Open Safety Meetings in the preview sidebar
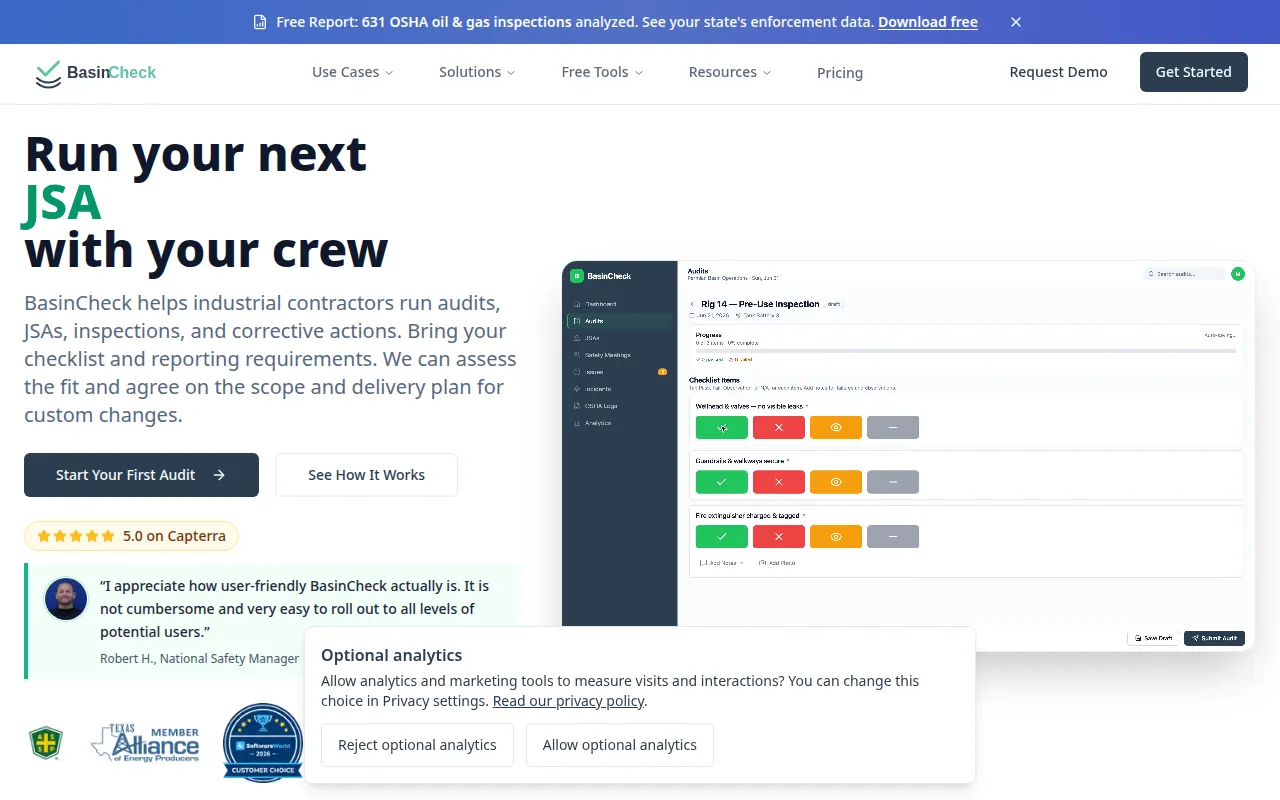 tap(619, 355)
